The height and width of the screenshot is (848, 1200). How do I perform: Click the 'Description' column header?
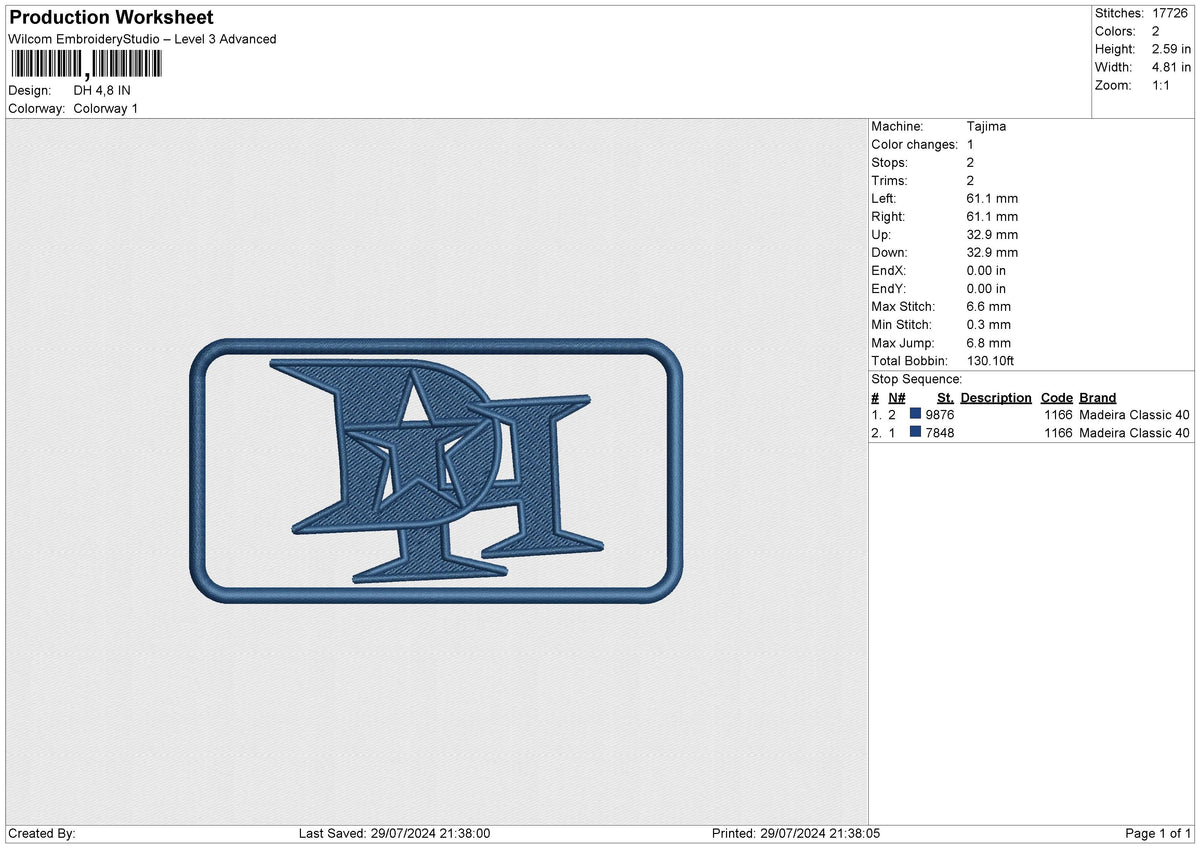click(996, 397)
